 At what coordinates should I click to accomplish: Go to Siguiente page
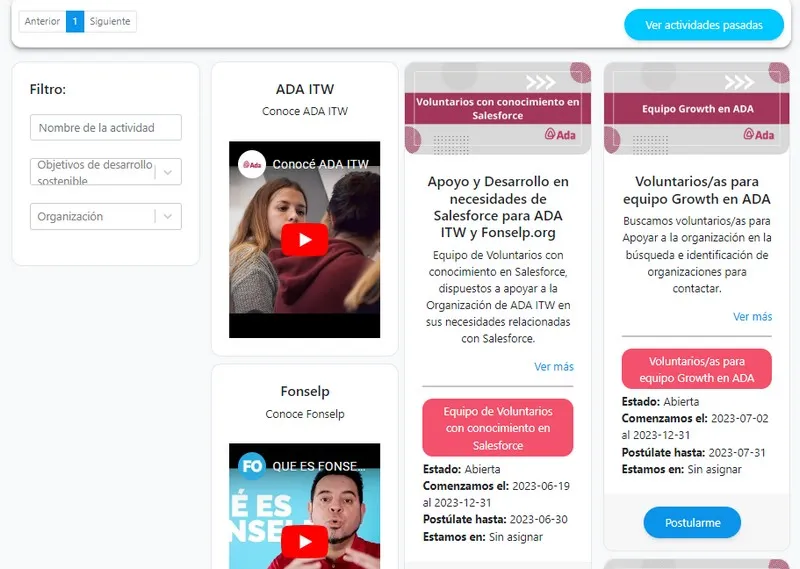pos(110,21)
